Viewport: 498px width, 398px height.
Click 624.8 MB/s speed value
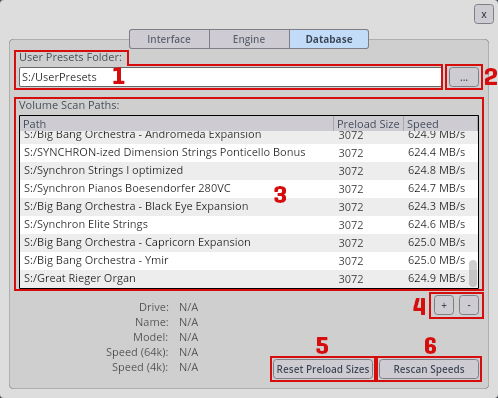pos(436,170)
